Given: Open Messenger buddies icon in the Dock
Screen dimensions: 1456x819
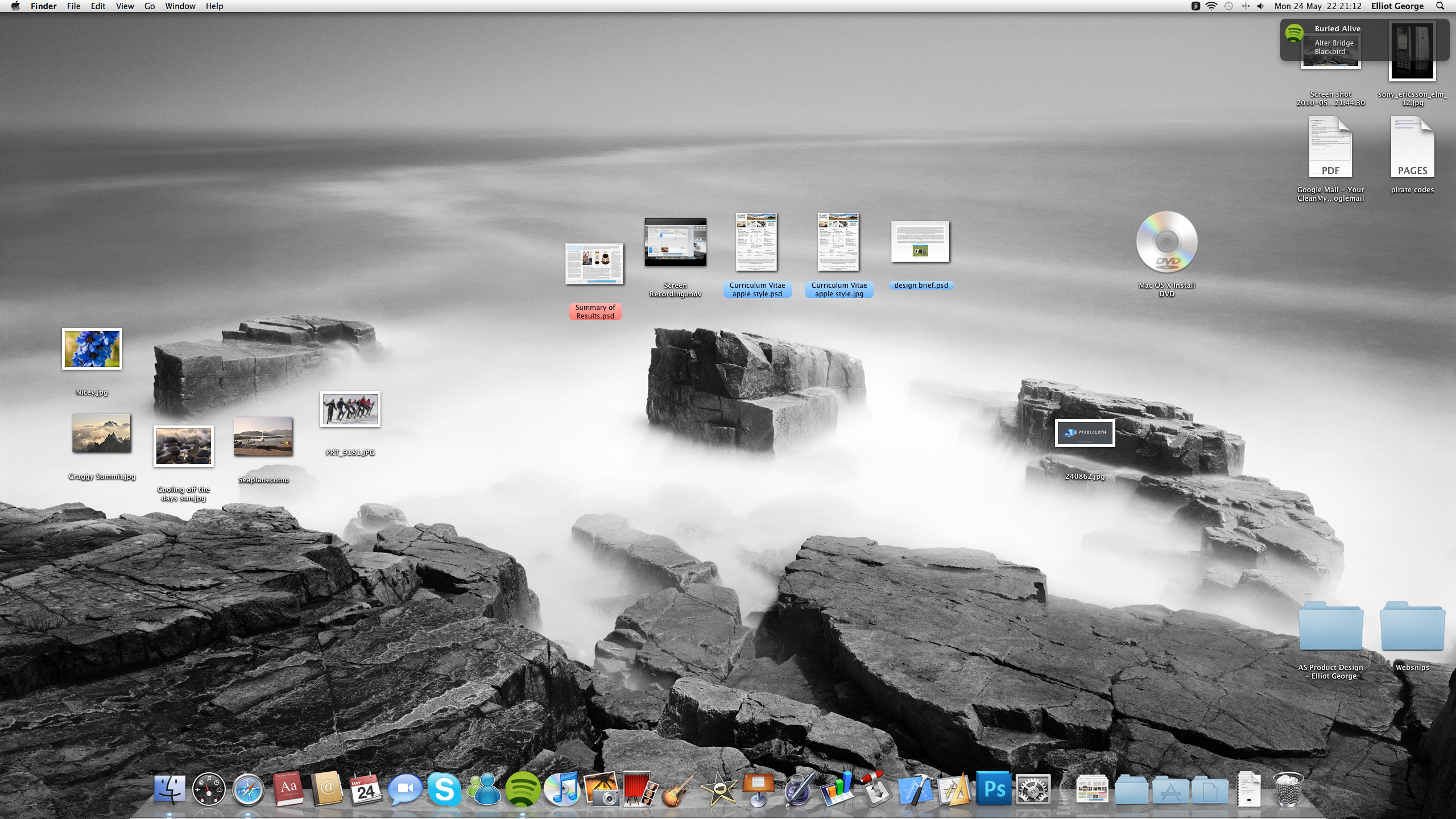Looking at the screenshot, I should [483, 789].
